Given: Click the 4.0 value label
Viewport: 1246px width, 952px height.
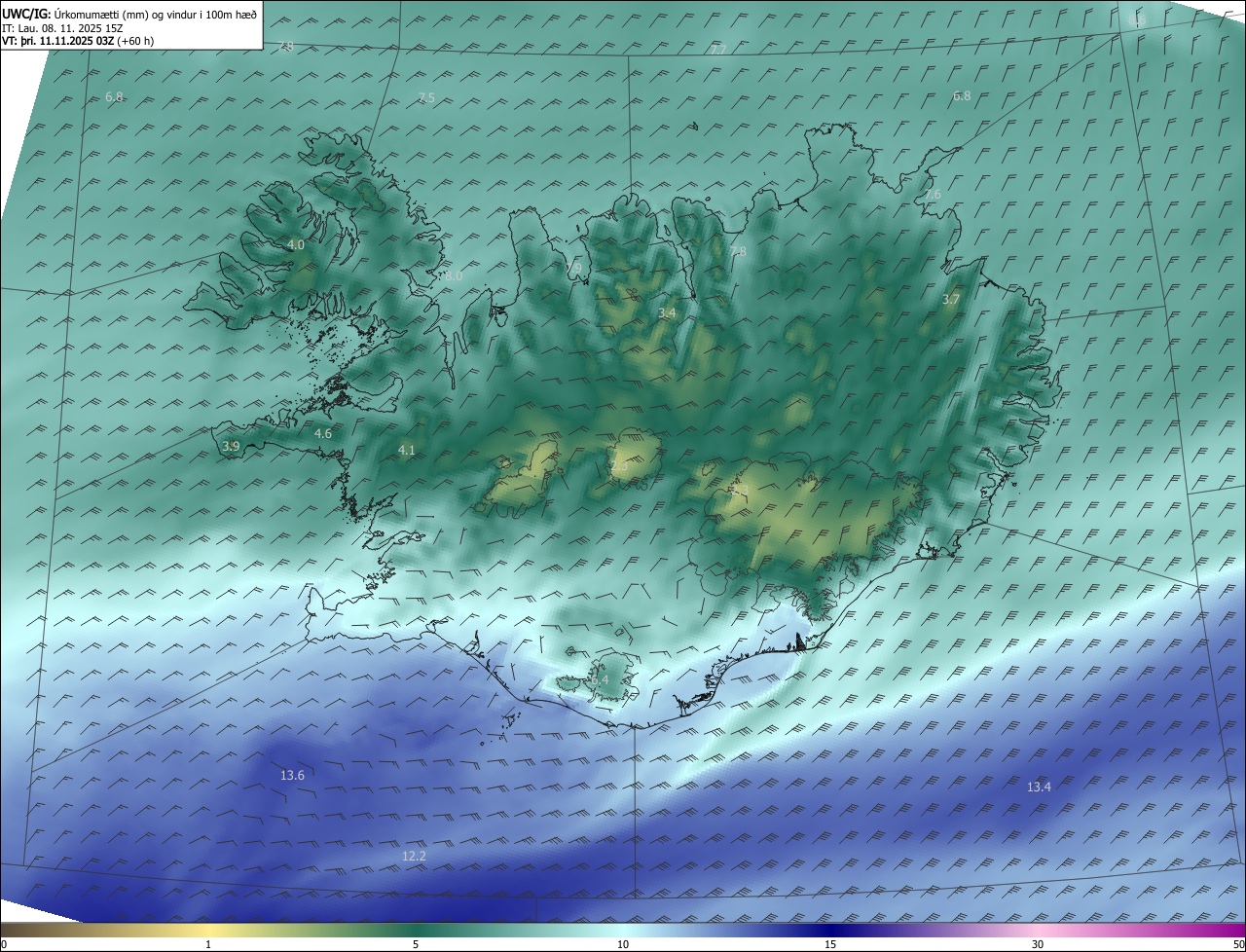Looking at the screenshot, I should 296,245.
